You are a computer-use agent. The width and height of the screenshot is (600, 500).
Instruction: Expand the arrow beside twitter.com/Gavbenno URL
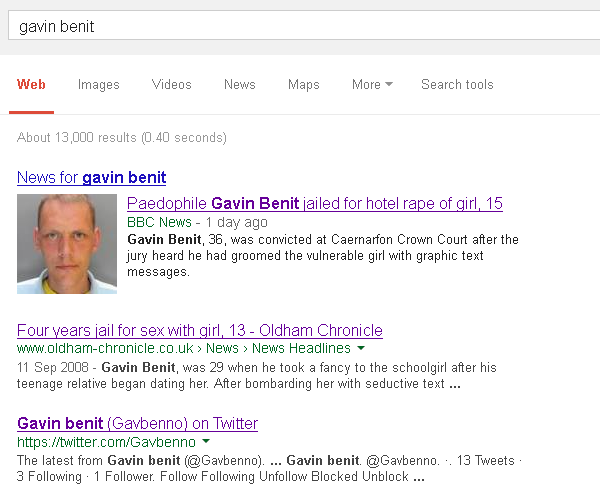pyautogui.click(x=206, y=441)
